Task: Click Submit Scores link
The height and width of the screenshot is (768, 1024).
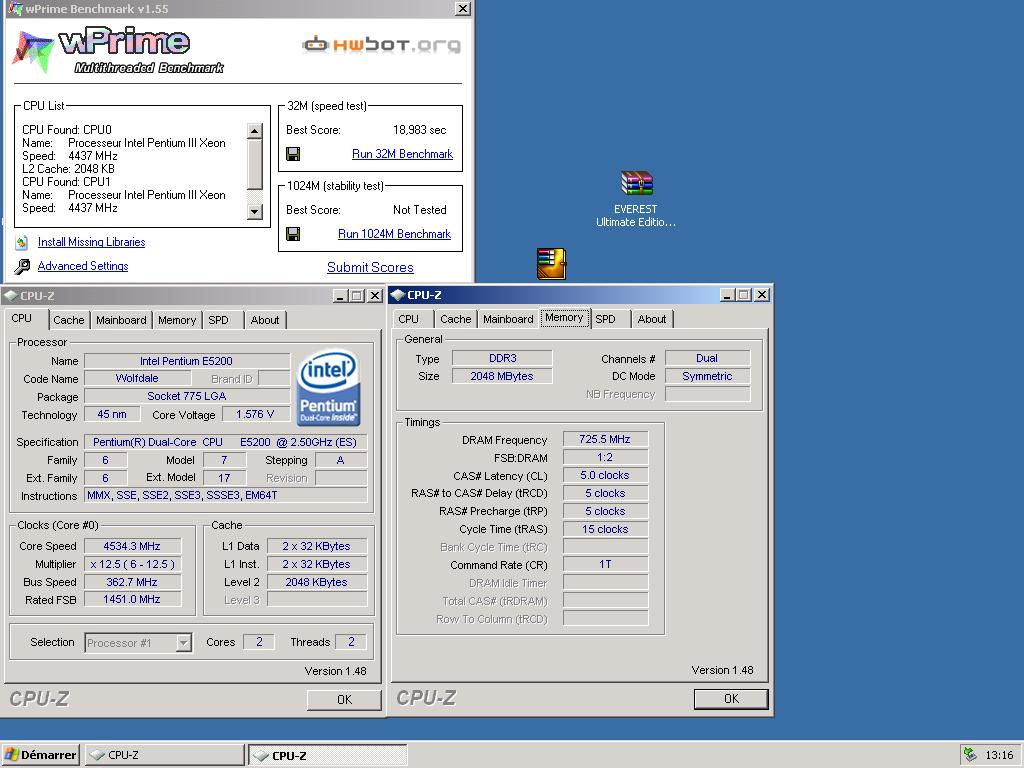Action: pos(370,267)
